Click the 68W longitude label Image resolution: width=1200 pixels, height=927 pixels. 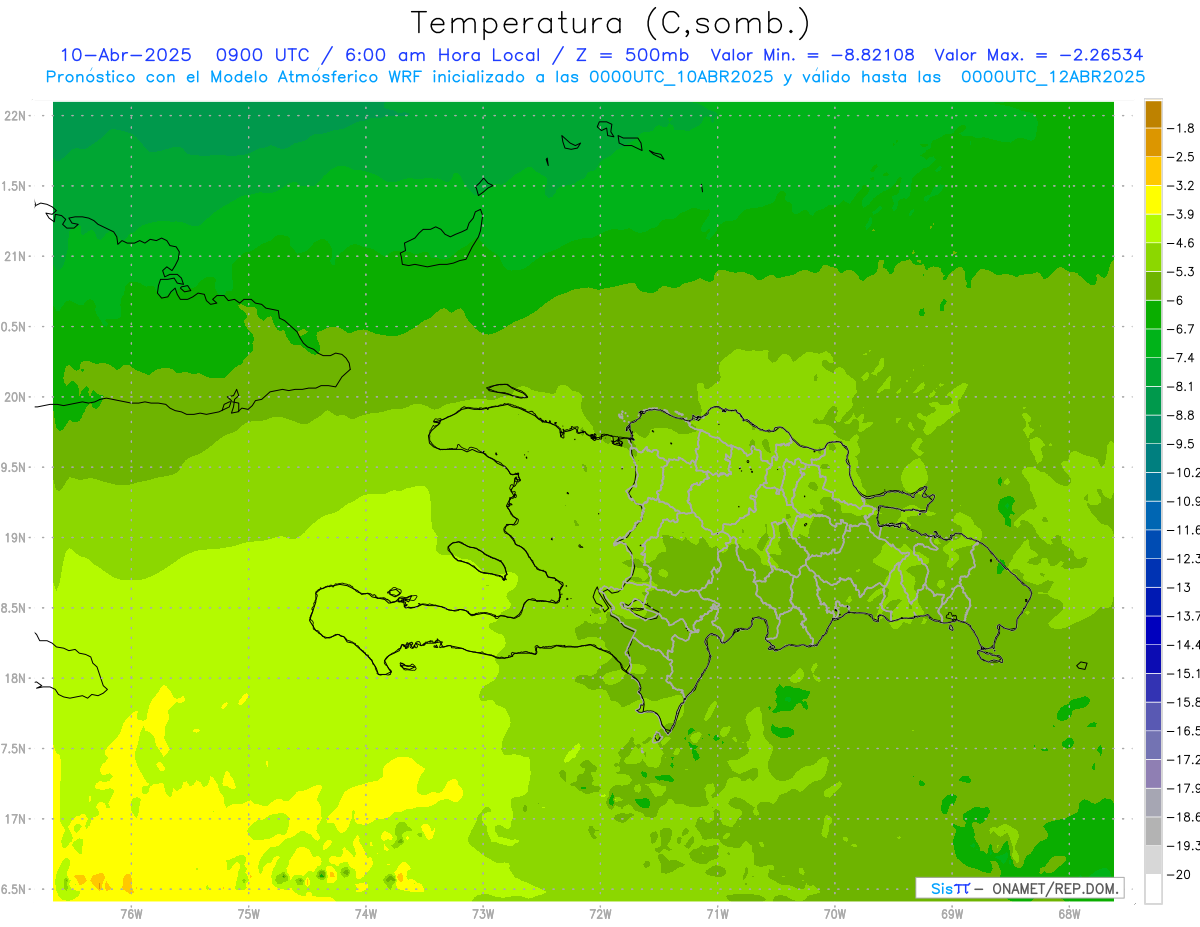pyautogui.click(x=1068, y=914)
